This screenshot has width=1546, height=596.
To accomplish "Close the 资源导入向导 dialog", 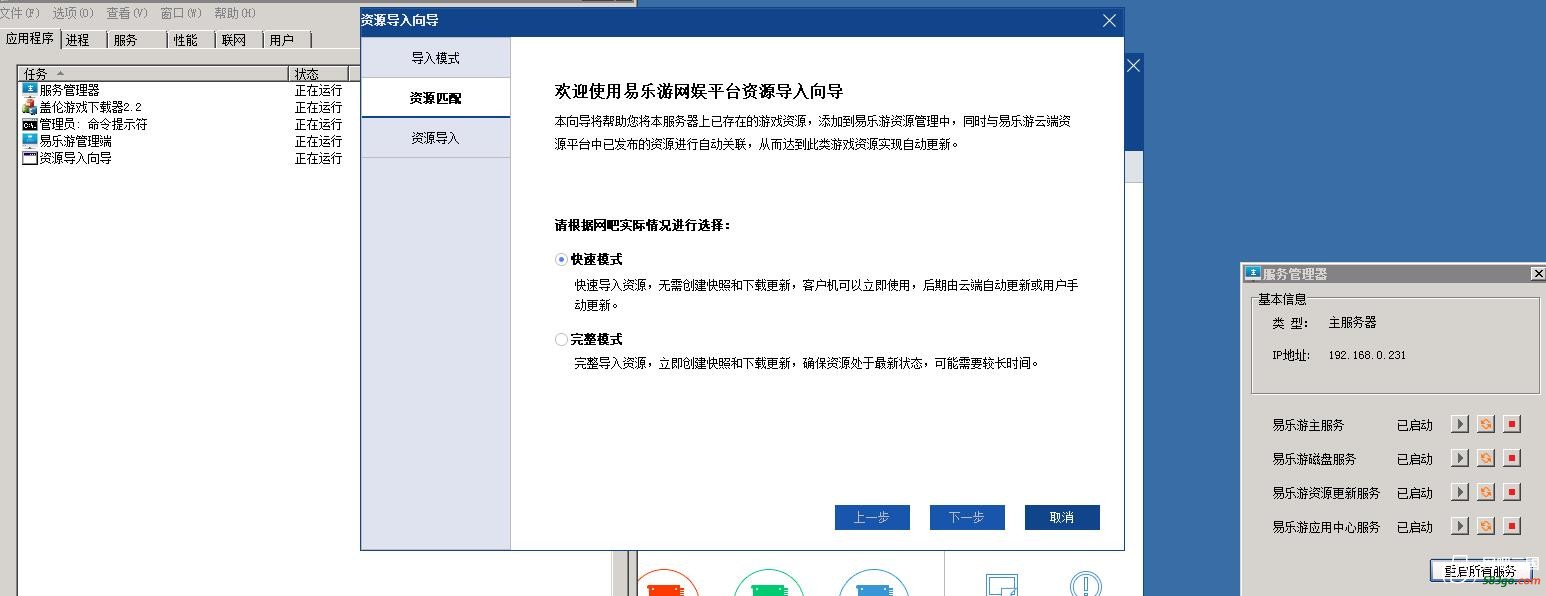I will [x=1109, y=20].
